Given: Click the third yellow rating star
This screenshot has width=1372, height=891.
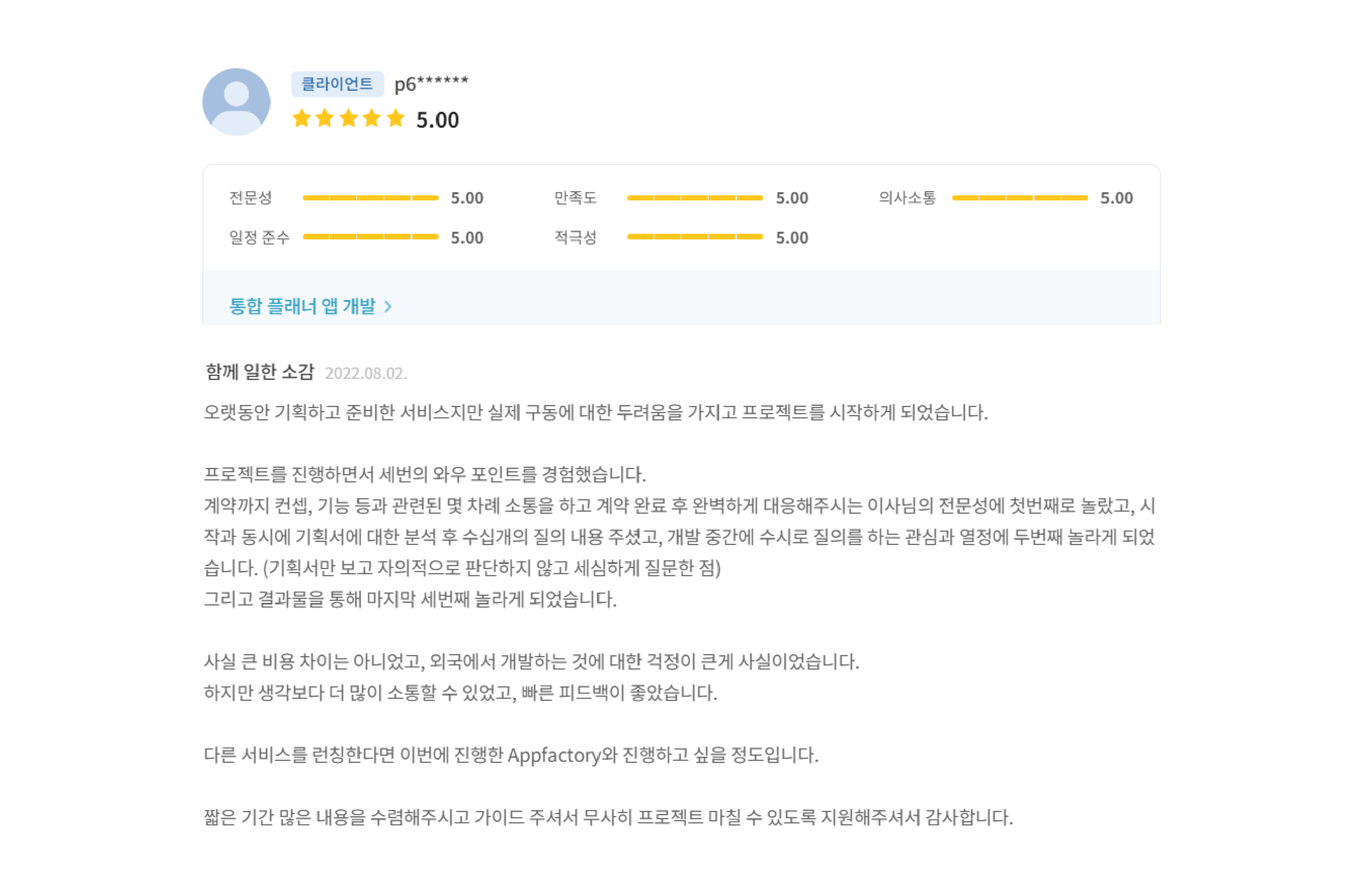Looking at the screenshot, I should coord(349,119).
